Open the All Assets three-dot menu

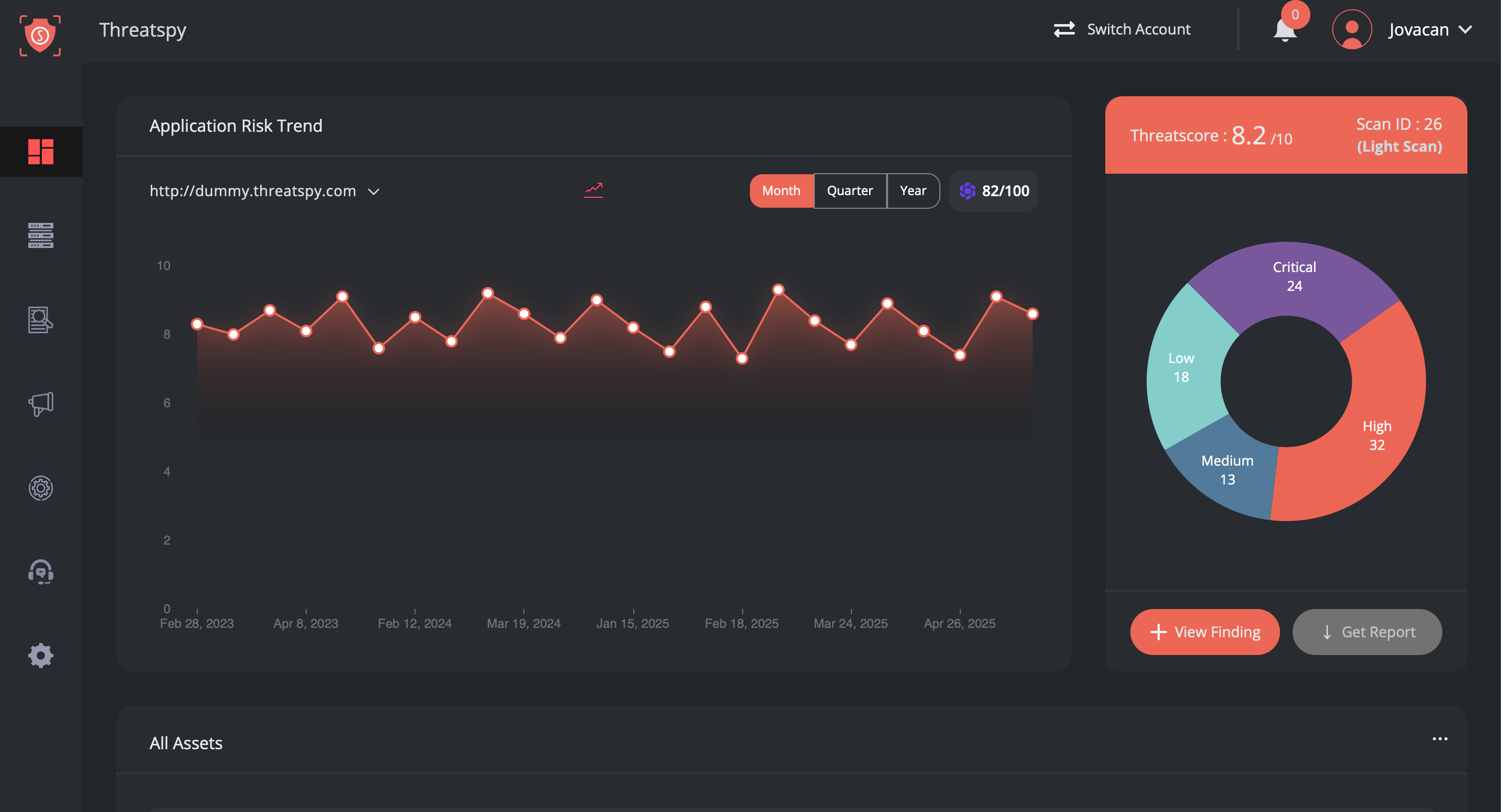coord(1440,739)
